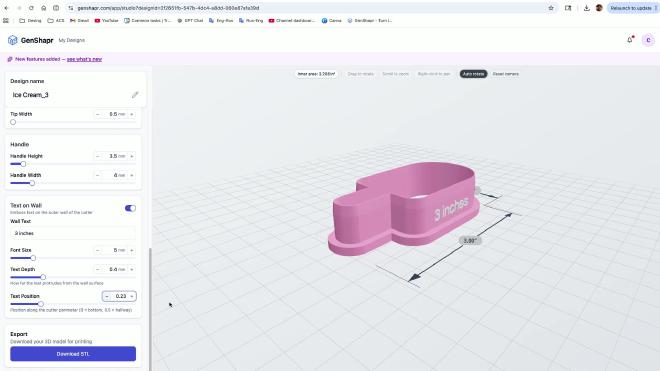Open the Canva bookmark
Screen dimensions: 660x371
pyautogui.click(x=332, y=20)
